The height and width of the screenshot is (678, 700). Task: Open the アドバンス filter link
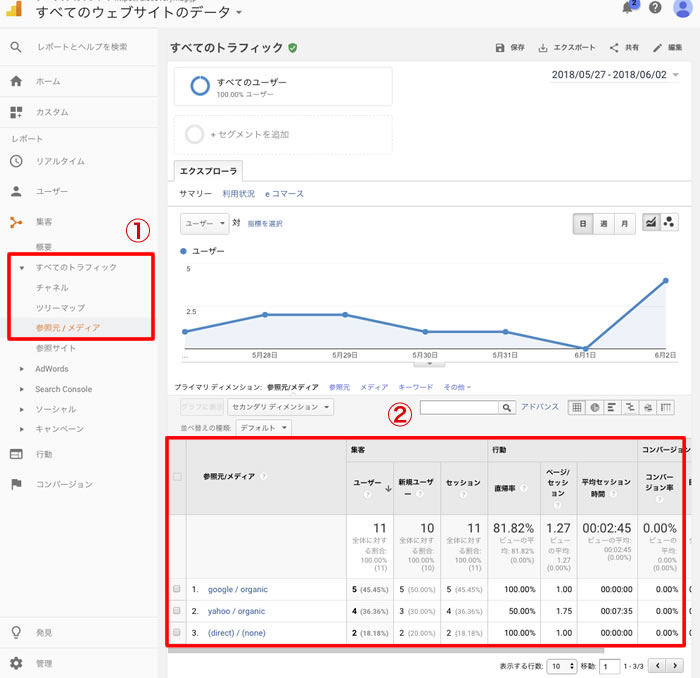pos(540,407)
